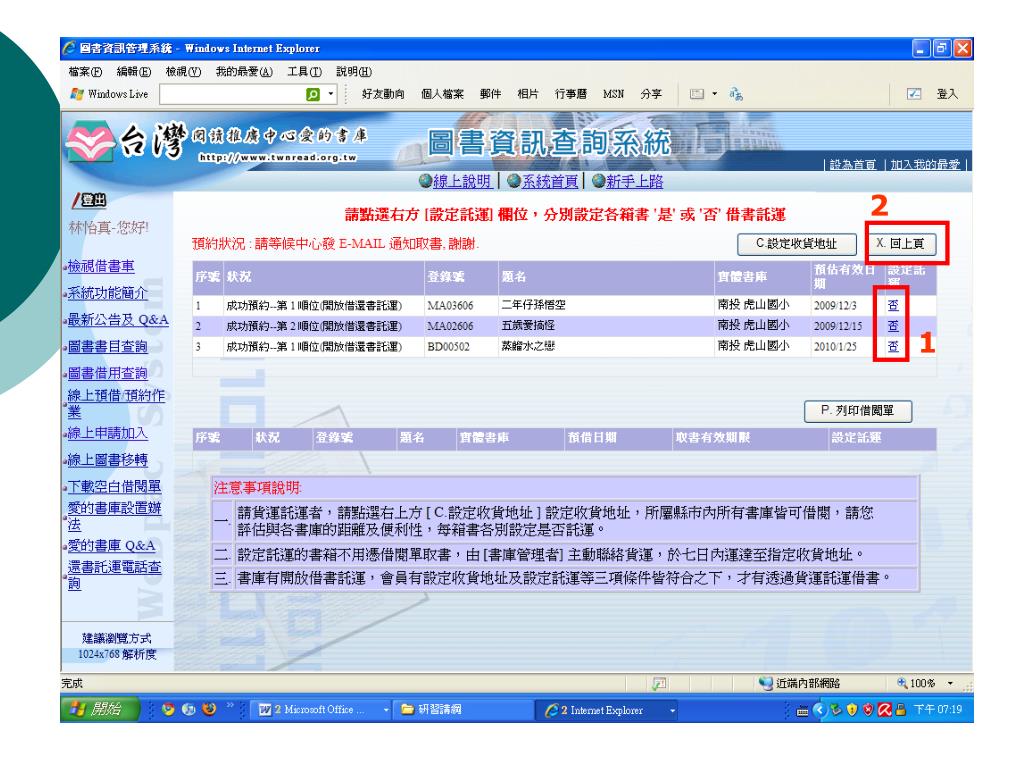Open 線上預借/預約作業 sidebar link
The width and height of the screenshot is (1024, 768).
[116, 404]
